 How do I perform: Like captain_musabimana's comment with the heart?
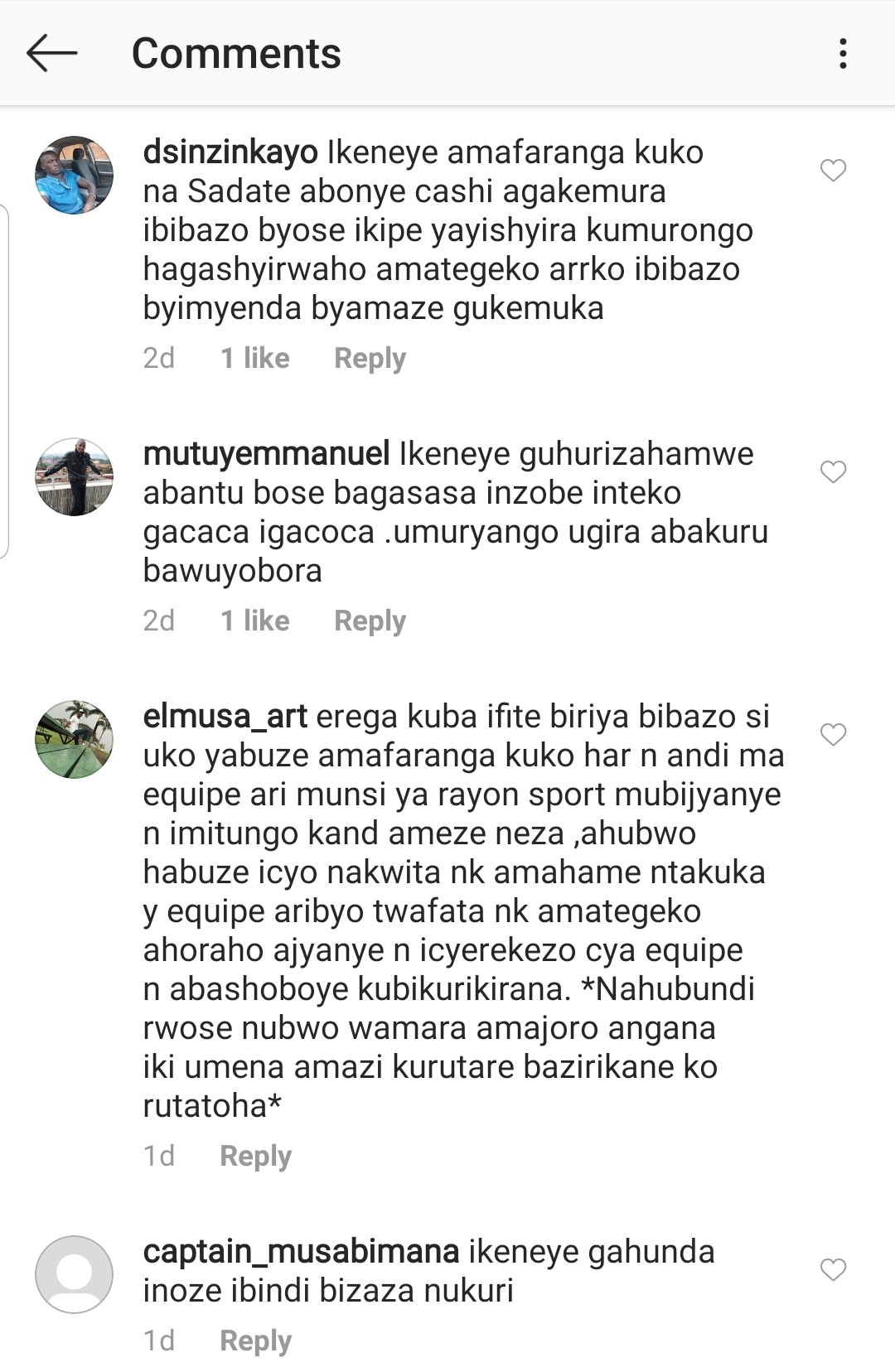[833, 1270]
